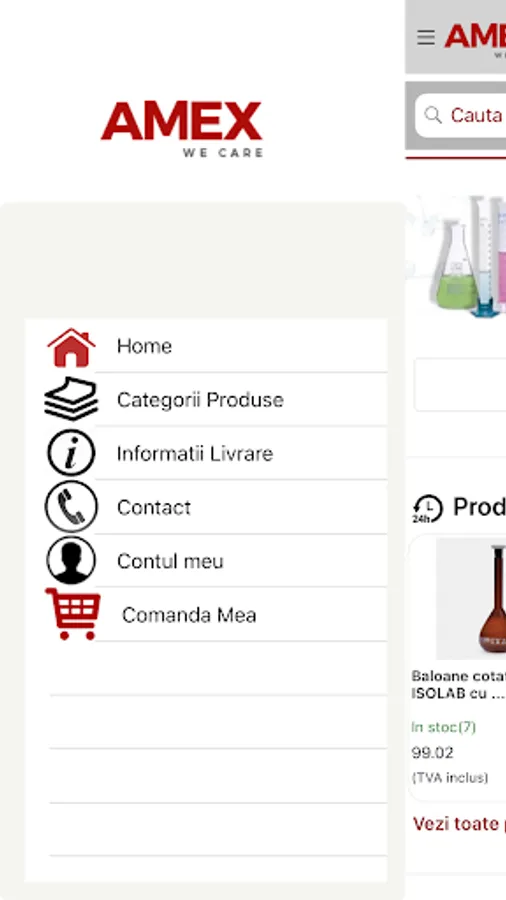Tap the hamburger menu icon
The image size is (506, 900).
tap(426, 38)
